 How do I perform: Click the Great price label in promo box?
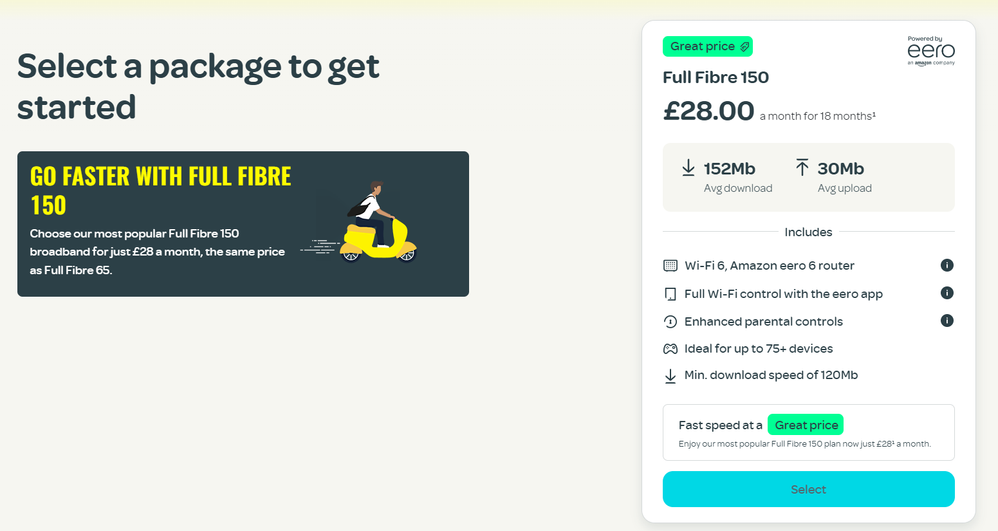(805, 424)
